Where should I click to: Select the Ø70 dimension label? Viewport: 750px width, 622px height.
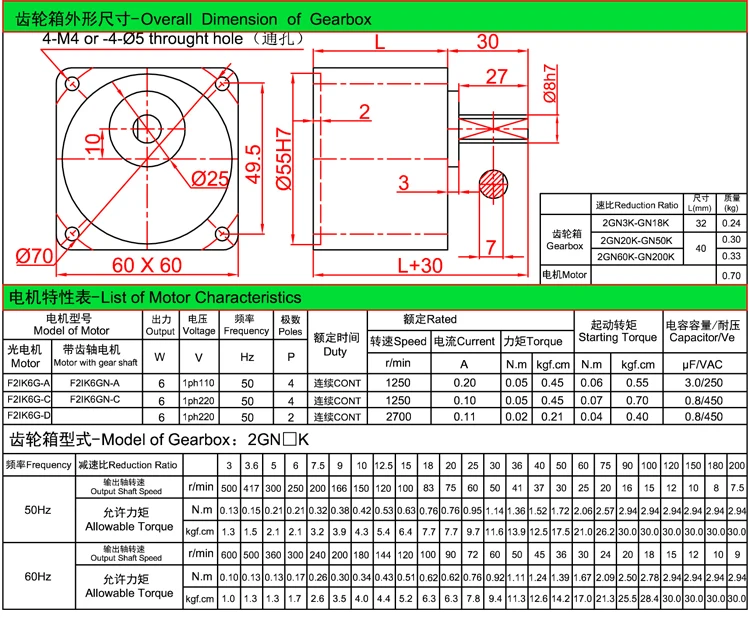click(34, 256)
